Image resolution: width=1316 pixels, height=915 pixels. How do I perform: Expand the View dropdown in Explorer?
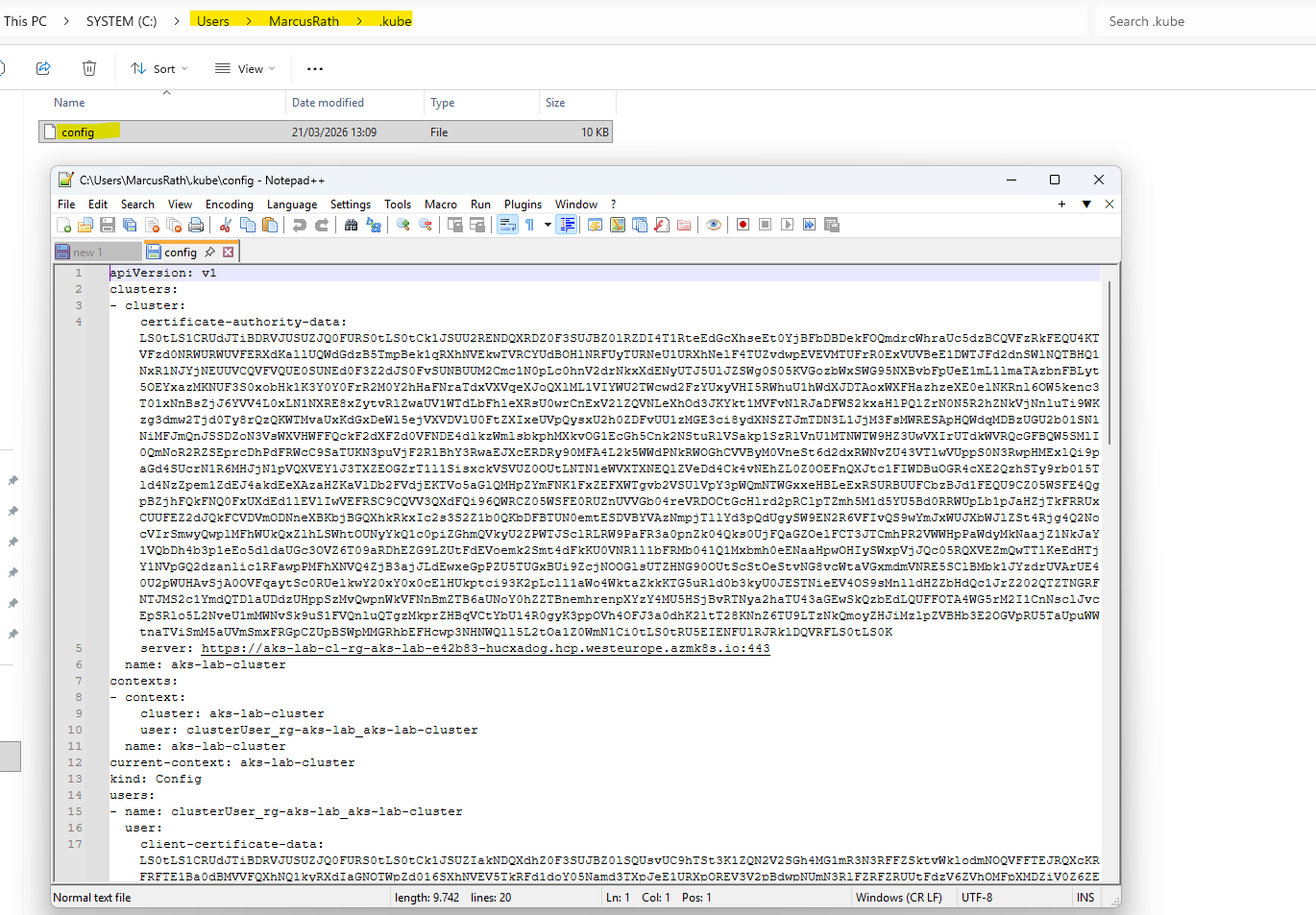pos(272,69)
